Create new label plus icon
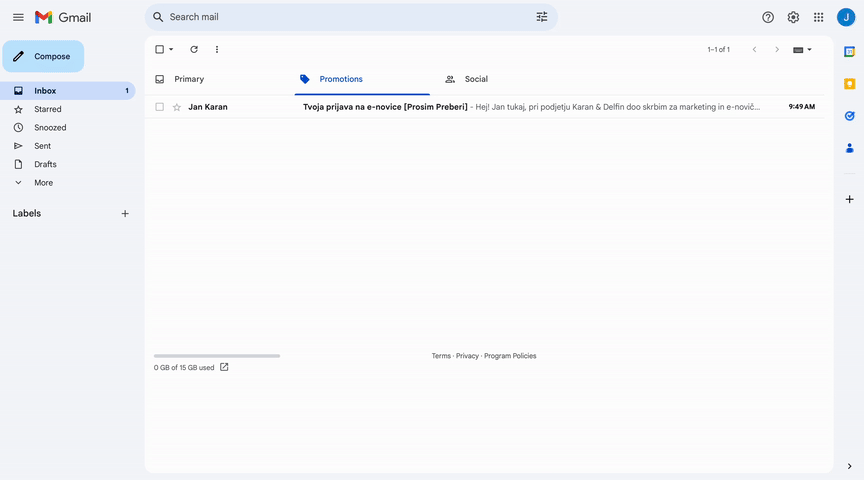The width and height of the screenshot is (864, 480). point(125,214)
